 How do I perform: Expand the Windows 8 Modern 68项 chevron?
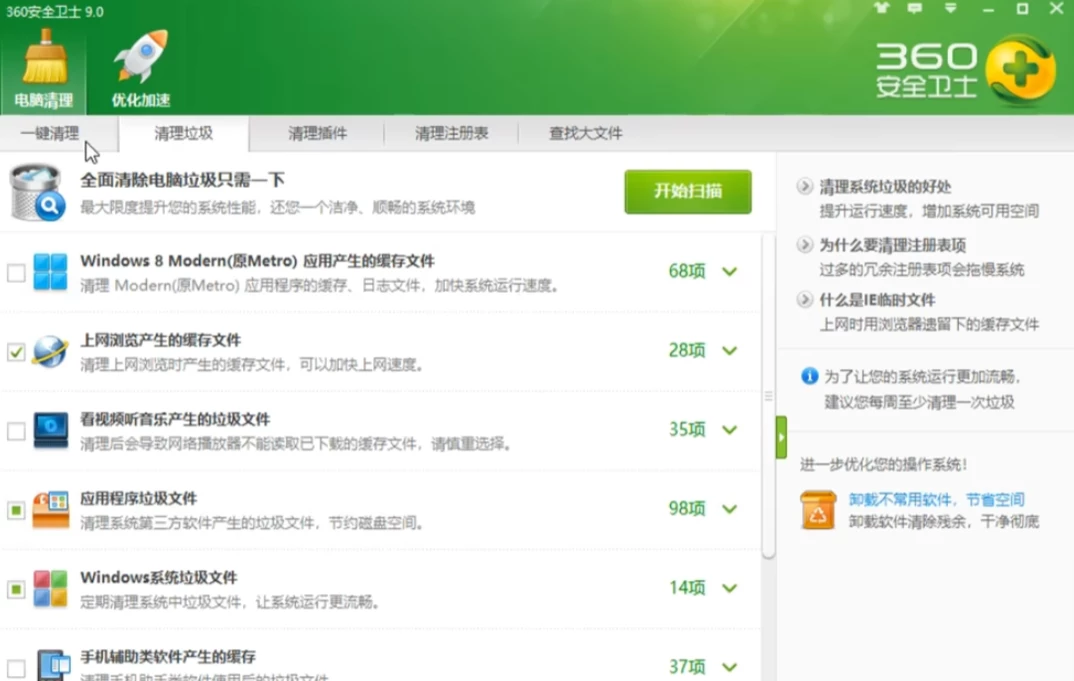[x=730, y=271]
